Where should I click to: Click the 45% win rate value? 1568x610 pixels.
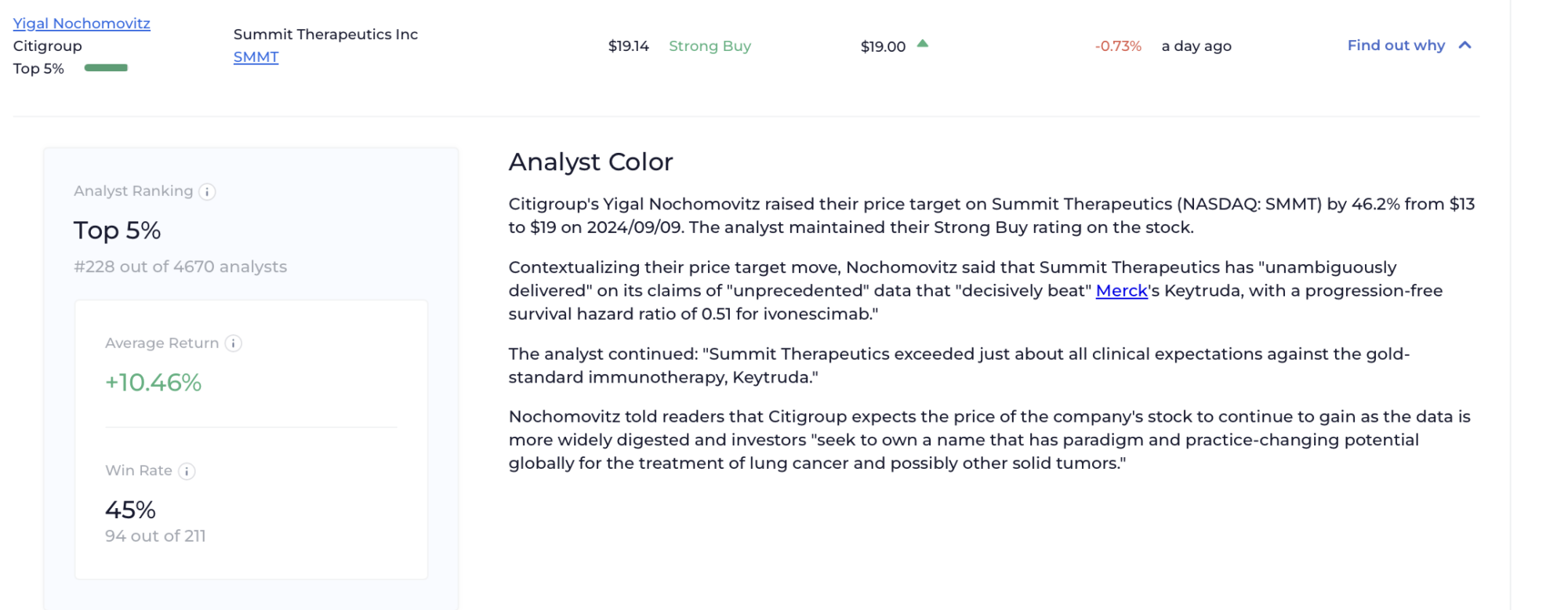coord(130,510)
